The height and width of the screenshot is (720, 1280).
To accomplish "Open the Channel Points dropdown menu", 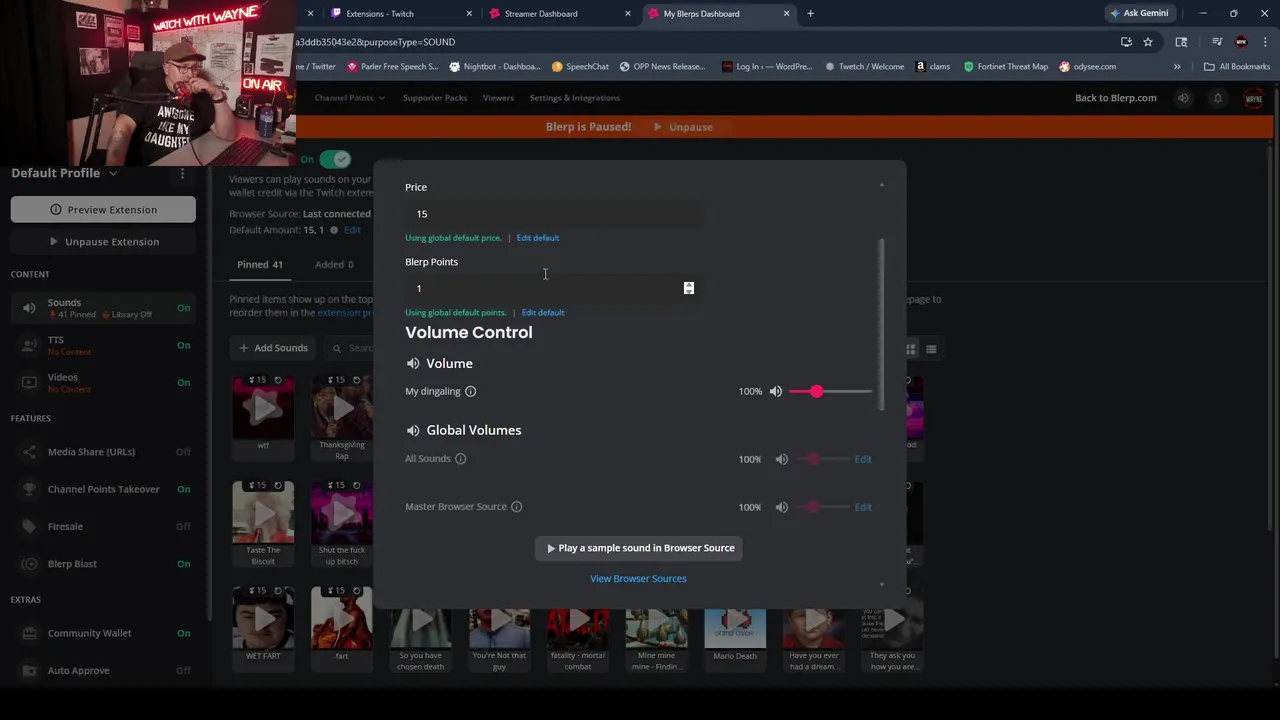I will tap(349, 98).
